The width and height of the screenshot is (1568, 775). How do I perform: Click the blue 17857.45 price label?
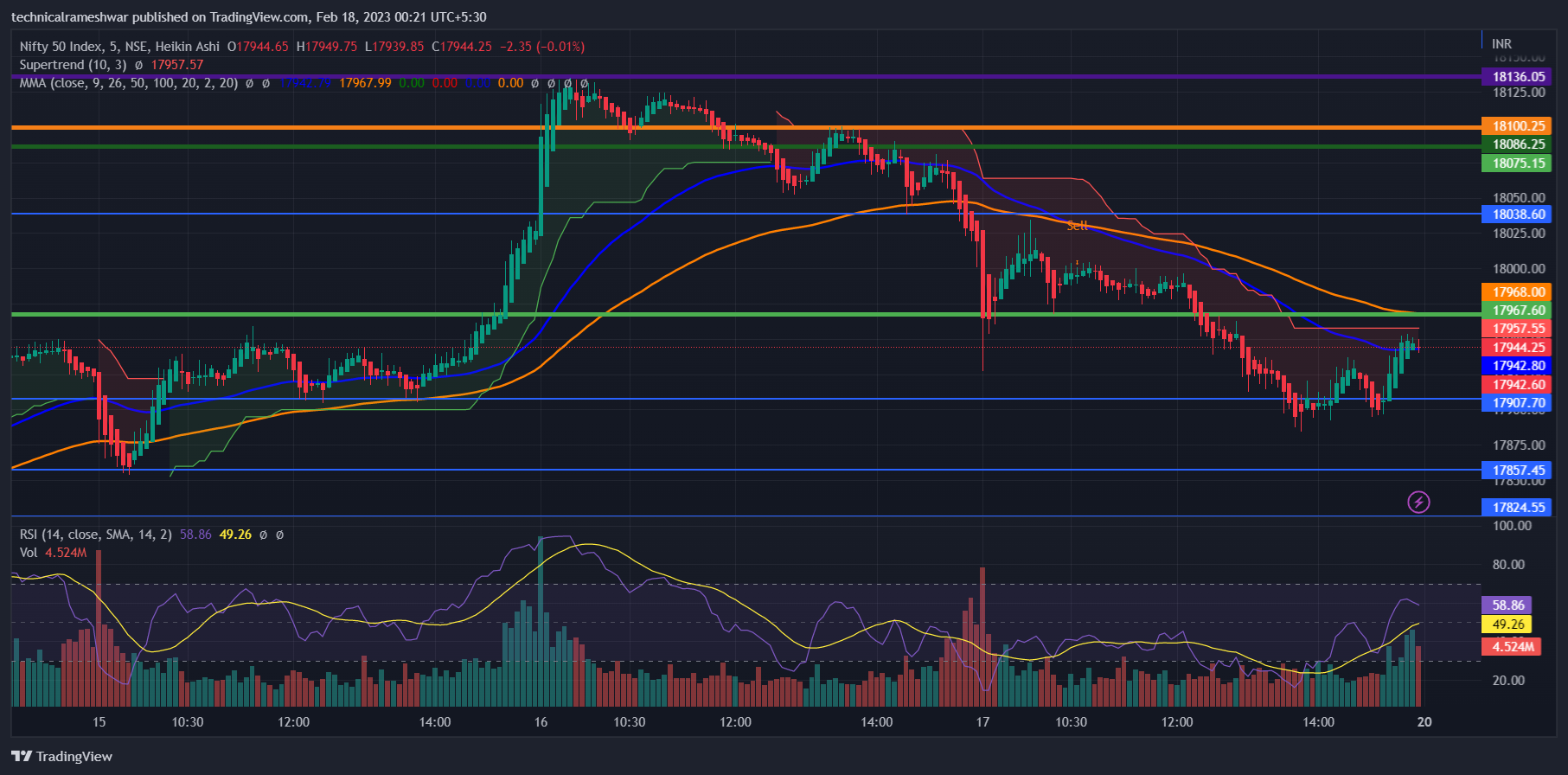point(1515,471)
